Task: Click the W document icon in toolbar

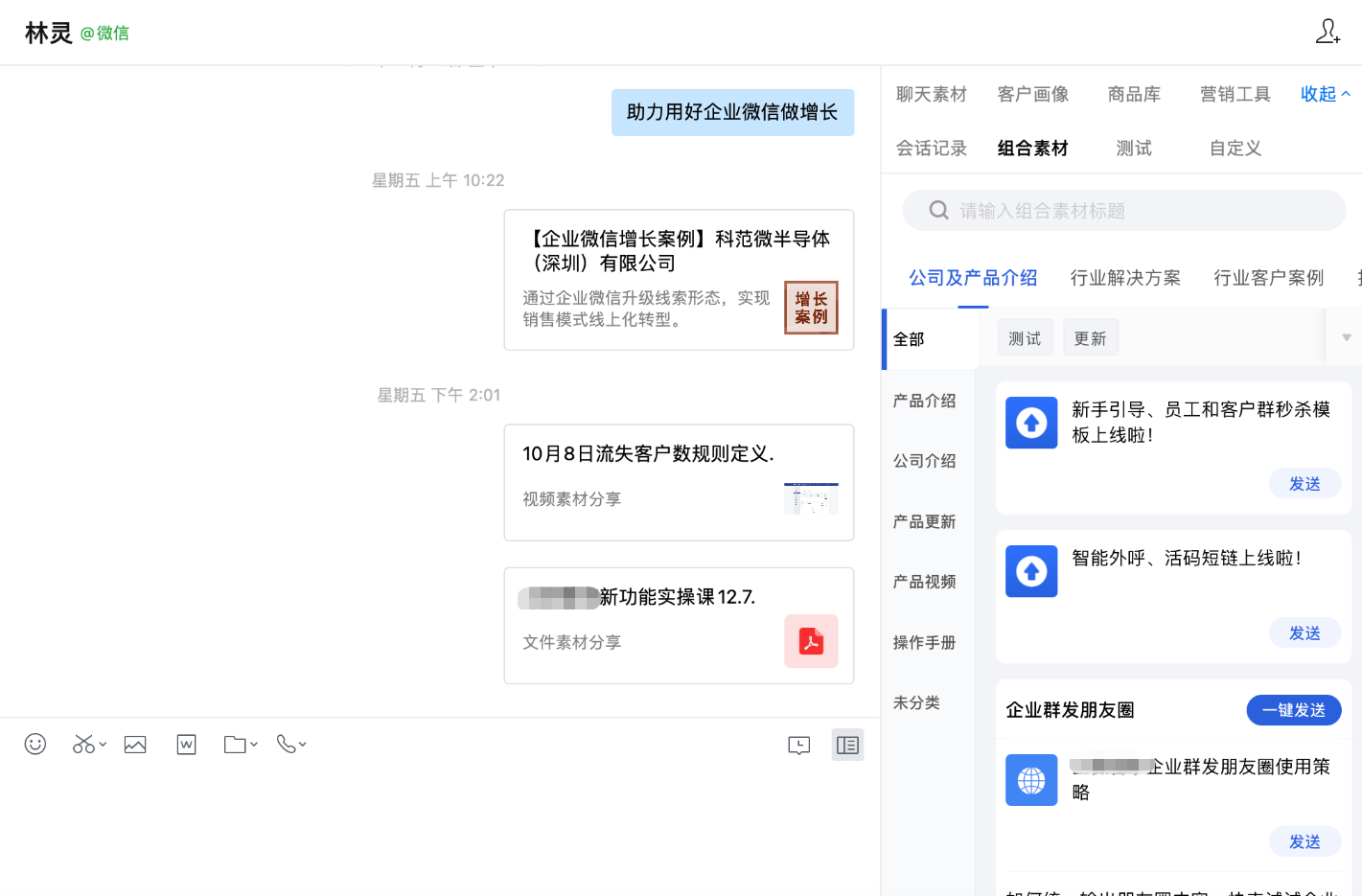Action: (x=187, y=745)
